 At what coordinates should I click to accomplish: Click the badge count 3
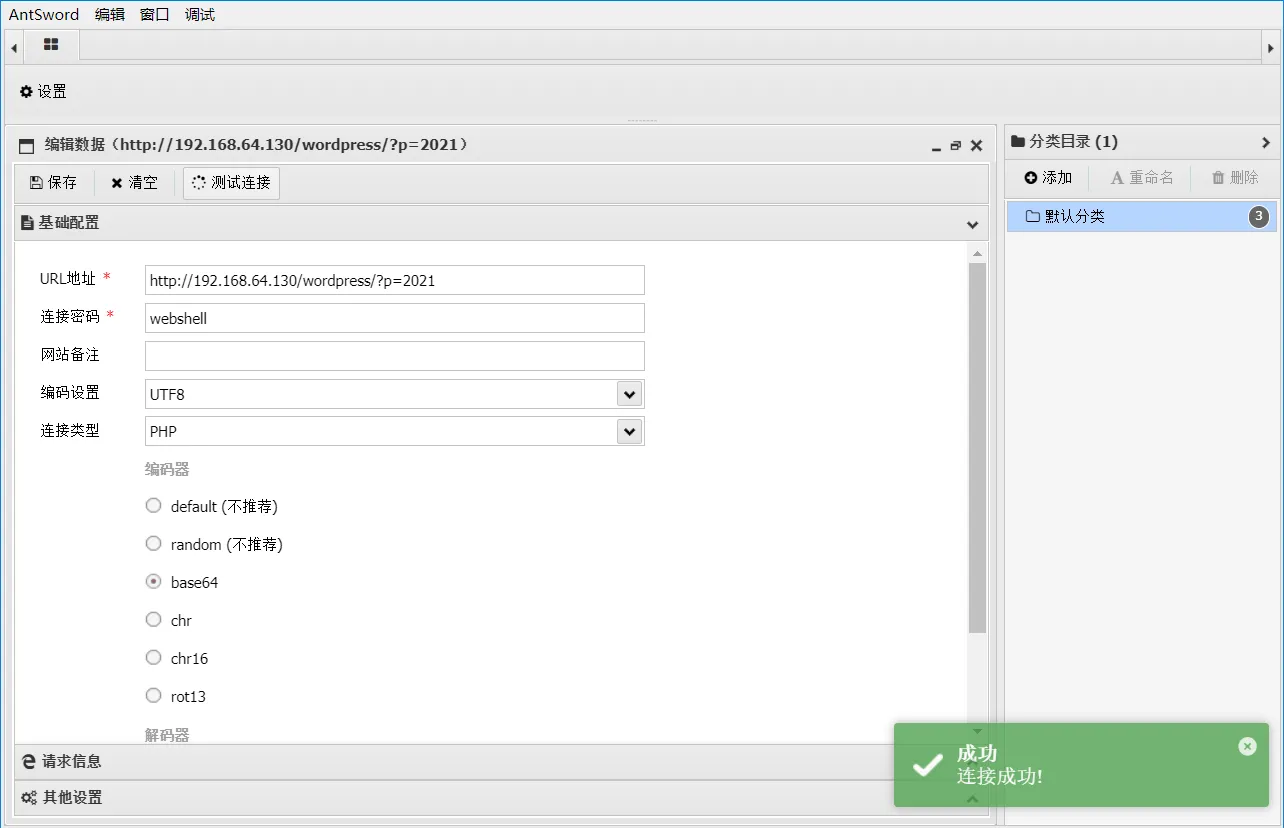[x=1260, y=216]
